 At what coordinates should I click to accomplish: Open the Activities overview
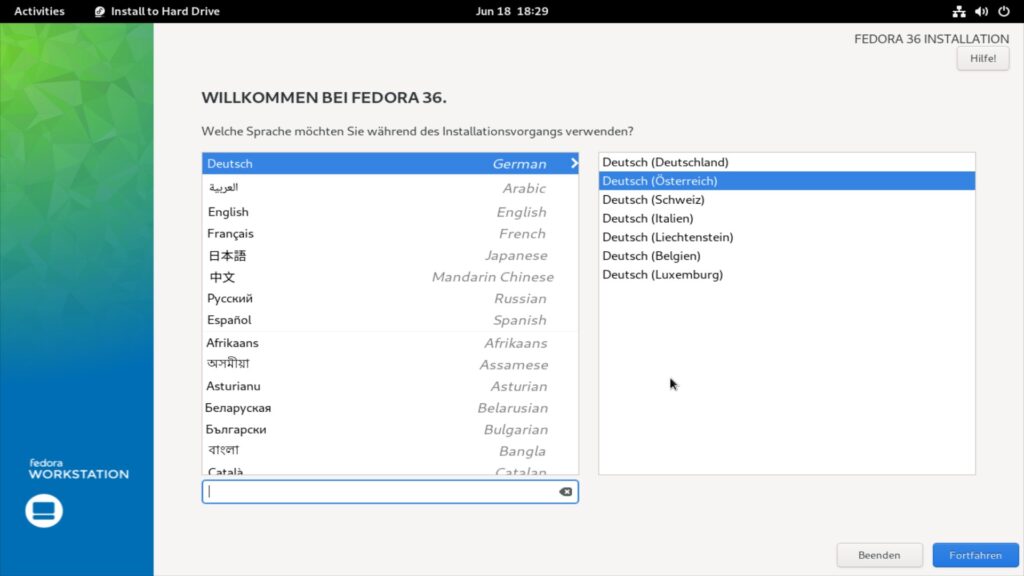pyautogui.click(x=39, y=11)
